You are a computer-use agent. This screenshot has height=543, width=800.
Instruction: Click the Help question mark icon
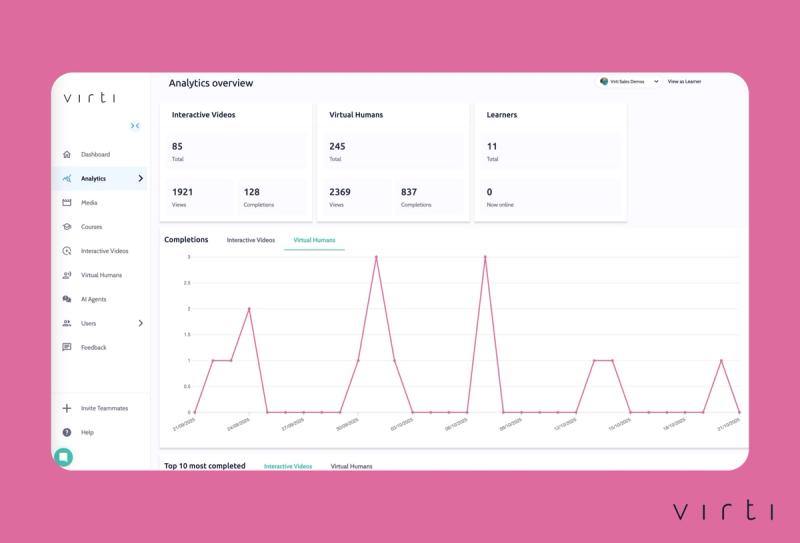click(67, 432)
